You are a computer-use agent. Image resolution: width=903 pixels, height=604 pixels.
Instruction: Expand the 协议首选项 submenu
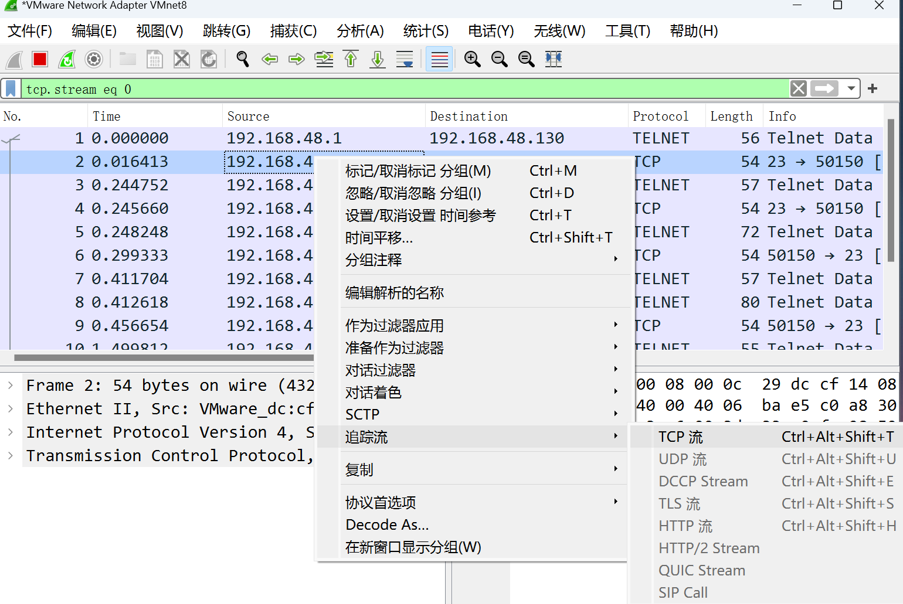coord(472,503)
